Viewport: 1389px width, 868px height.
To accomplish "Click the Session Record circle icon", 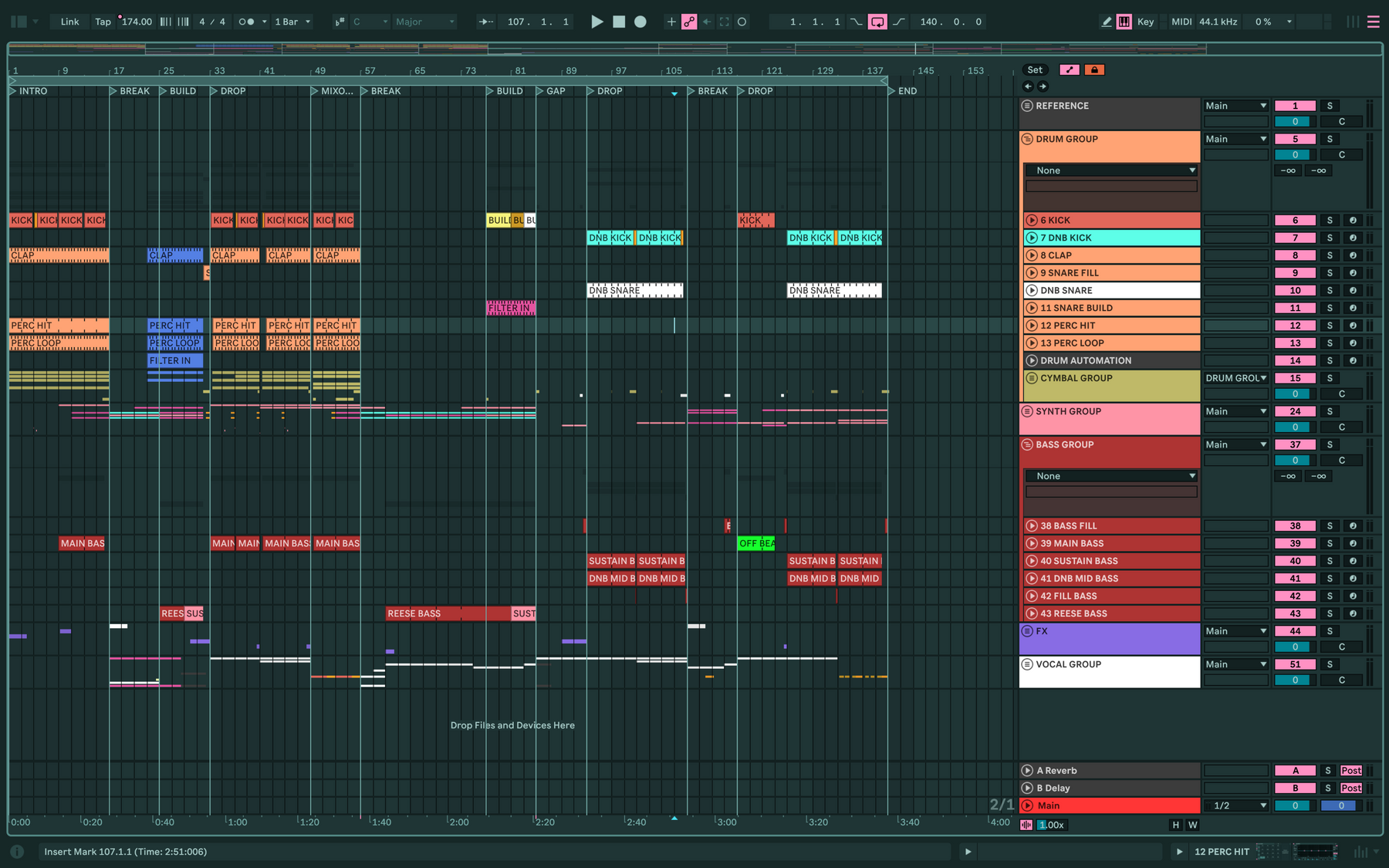I will [742, 22].
